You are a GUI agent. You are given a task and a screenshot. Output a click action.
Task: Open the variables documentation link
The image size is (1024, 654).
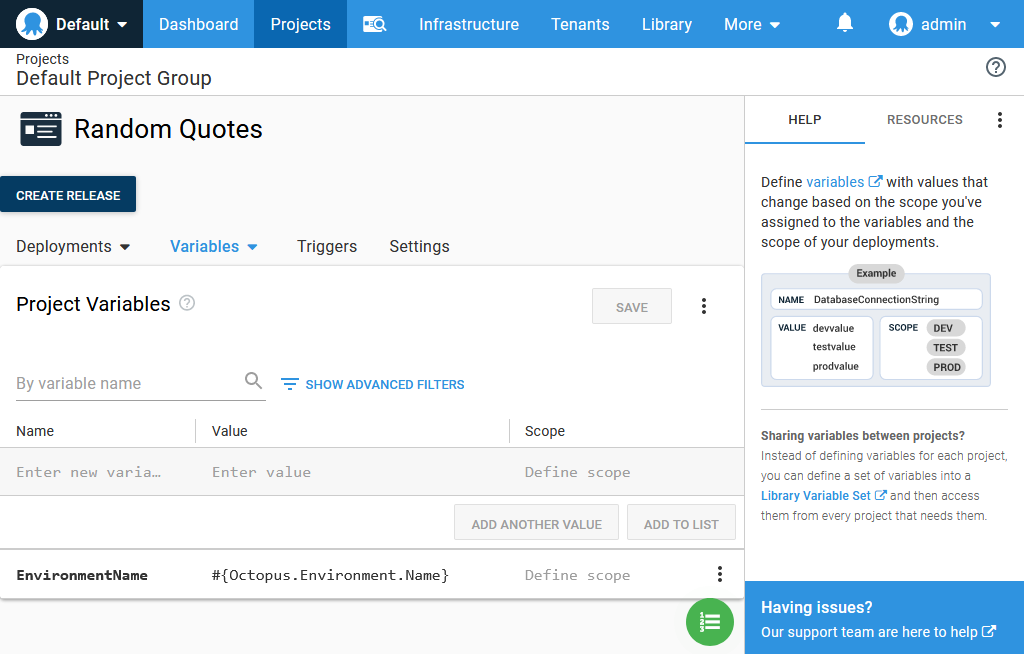[x=844, y=182]
